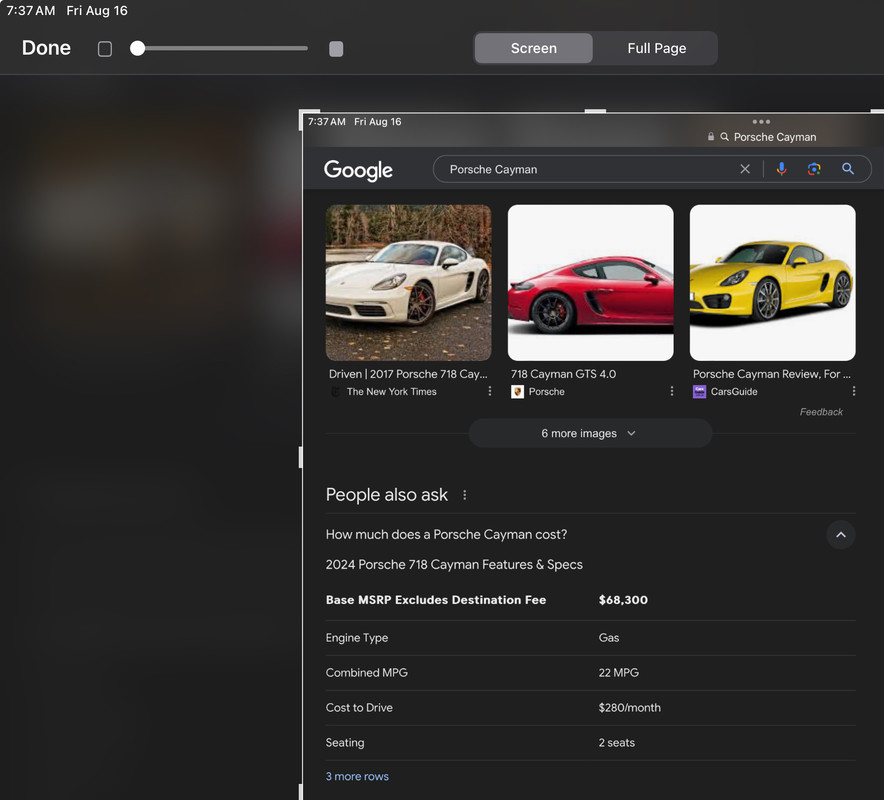
Task: Click the left-edge crop handle
Action: click(x=300, y=457)
